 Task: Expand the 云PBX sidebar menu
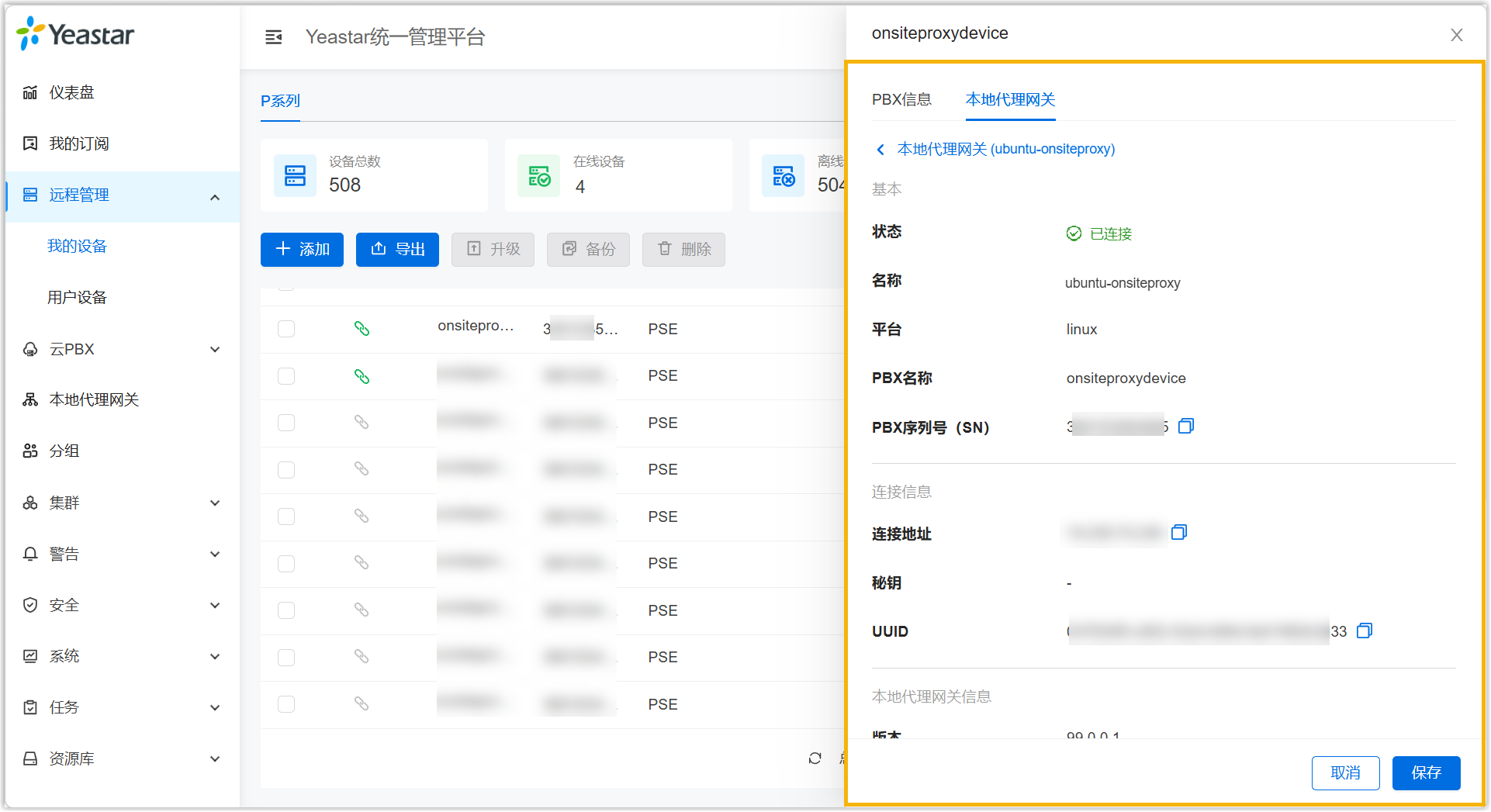(x=215, y=349)
